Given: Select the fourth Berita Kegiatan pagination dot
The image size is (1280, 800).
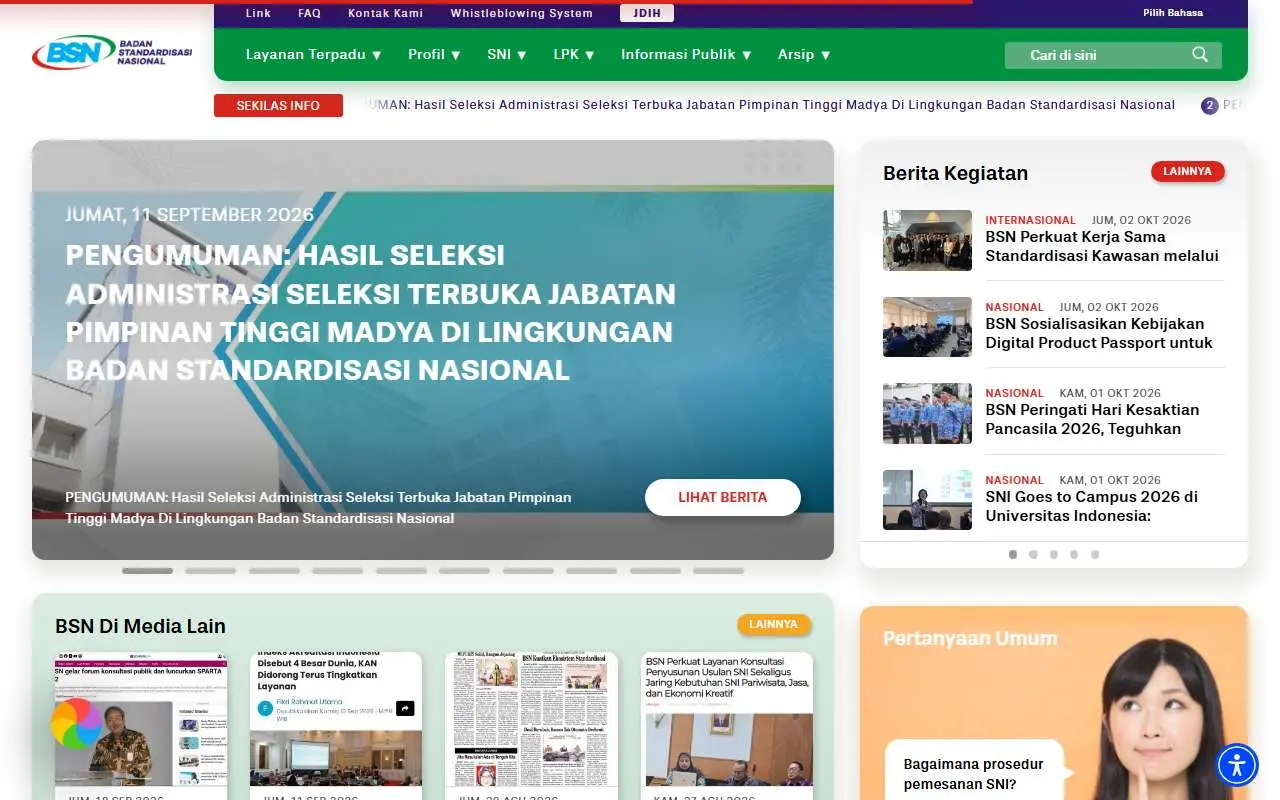Looking at the screenshot, I should pos(1074,554).
